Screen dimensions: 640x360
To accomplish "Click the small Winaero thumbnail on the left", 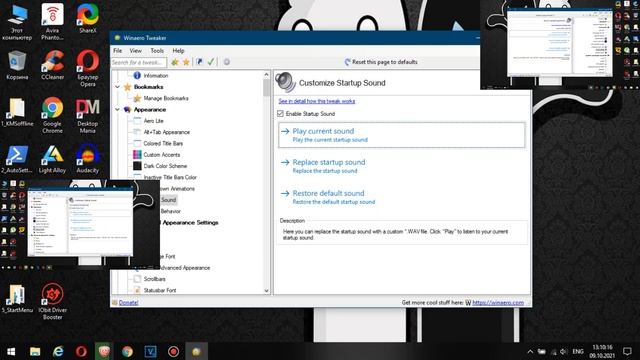I will 80,222.
